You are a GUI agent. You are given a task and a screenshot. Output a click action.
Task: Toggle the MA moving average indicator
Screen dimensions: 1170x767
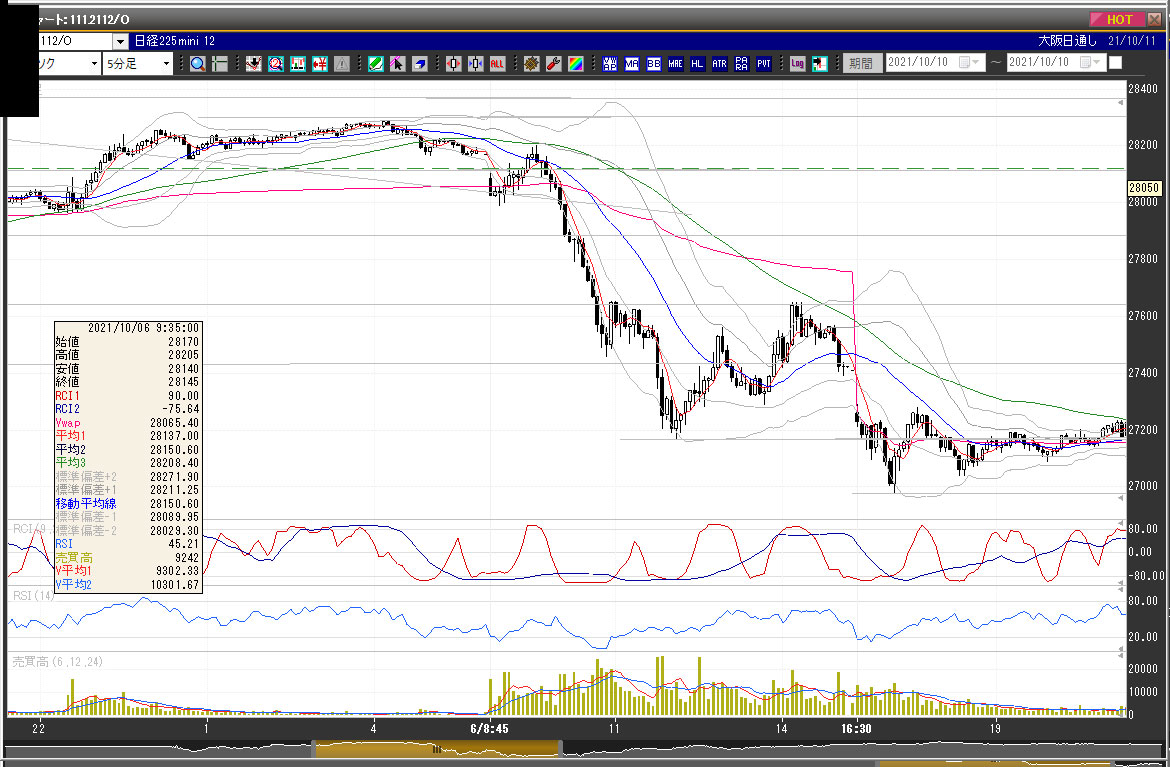pyautogui.click(x=632, y=64)
